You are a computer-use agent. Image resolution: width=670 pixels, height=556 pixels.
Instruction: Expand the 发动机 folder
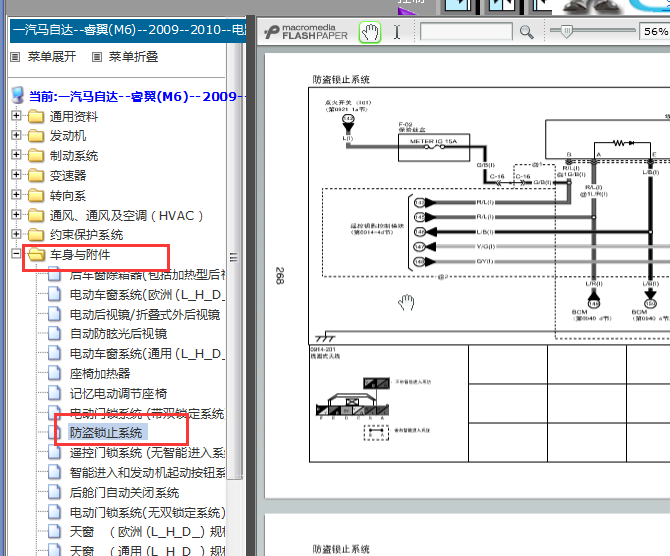tap(16, 135)
